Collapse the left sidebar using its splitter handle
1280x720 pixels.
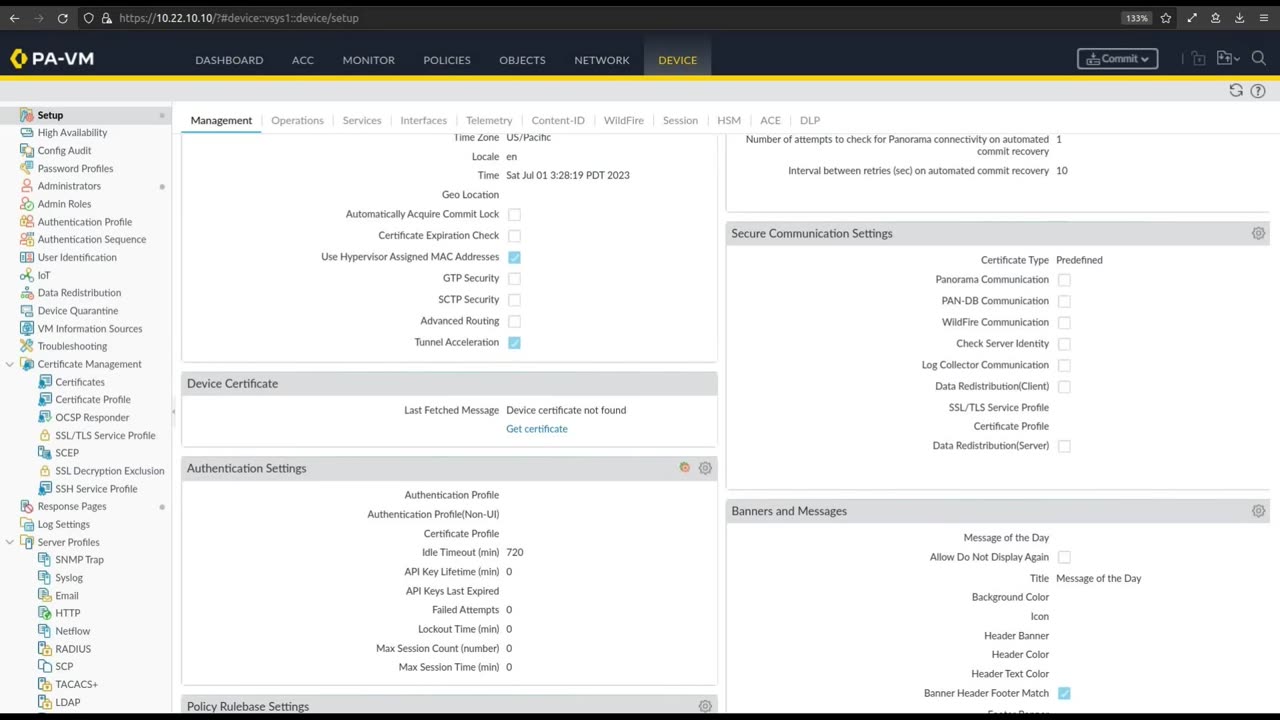click(174, 411)
